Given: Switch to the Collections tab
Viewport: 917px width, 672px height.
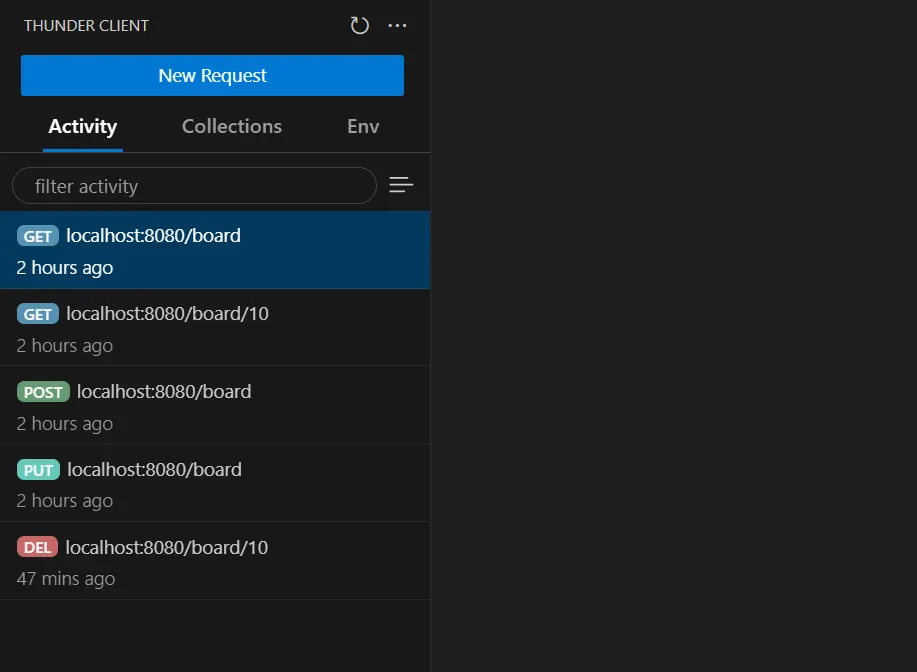Looking at the screenshot, I should [x=232, y=127].
